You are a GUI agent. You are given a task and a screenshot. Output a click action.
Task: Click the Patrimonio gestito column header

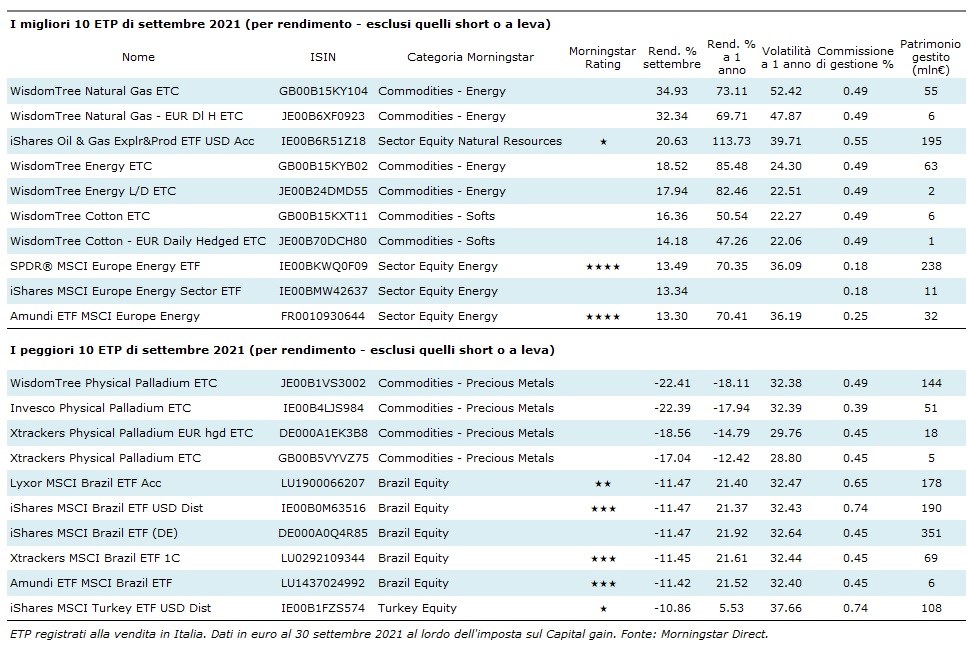tap(929, 57)
